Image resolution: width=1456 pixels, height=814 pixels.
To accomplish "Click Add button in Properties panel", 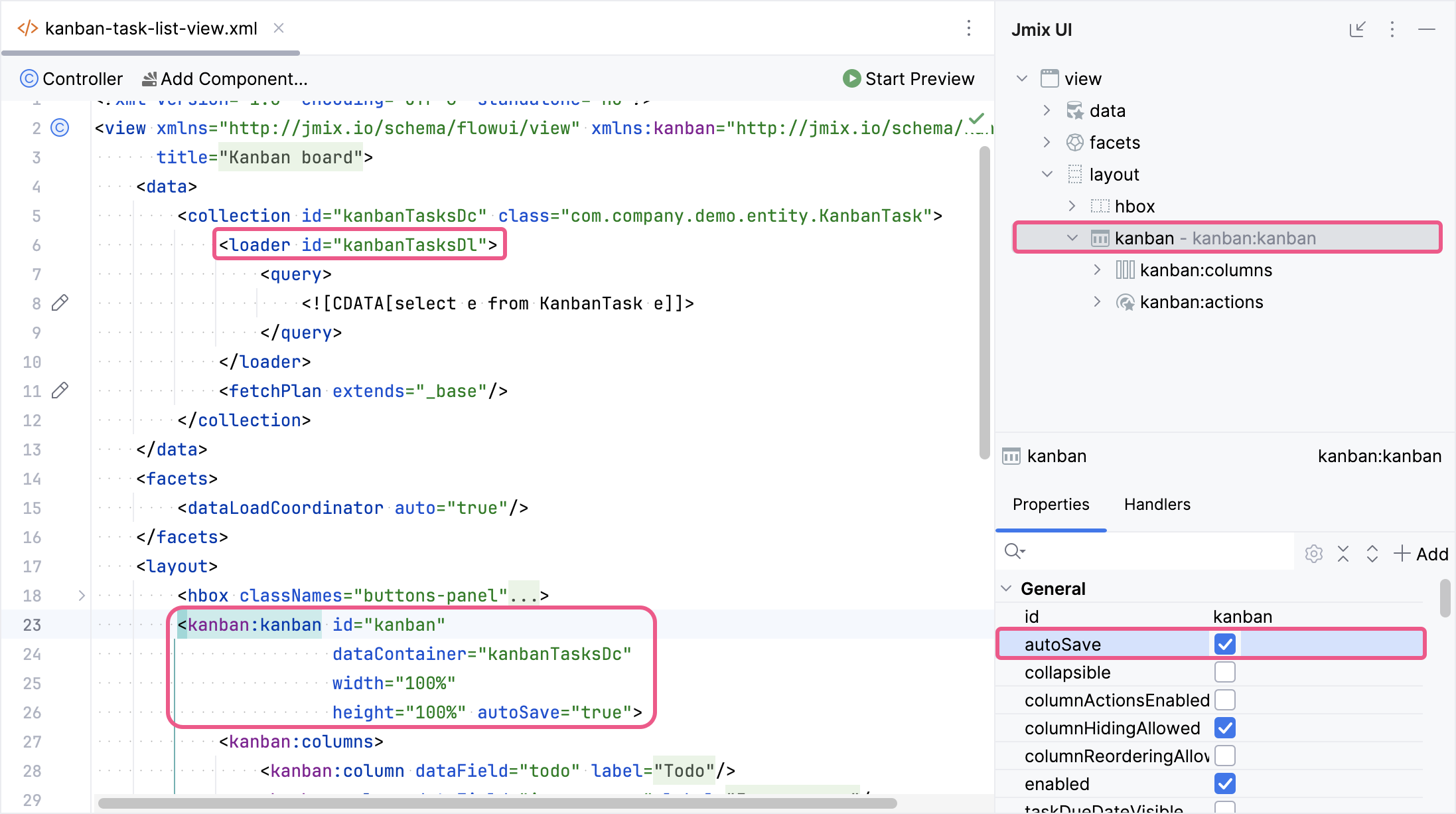I will pyautogui.click(x=1422, y=553).
